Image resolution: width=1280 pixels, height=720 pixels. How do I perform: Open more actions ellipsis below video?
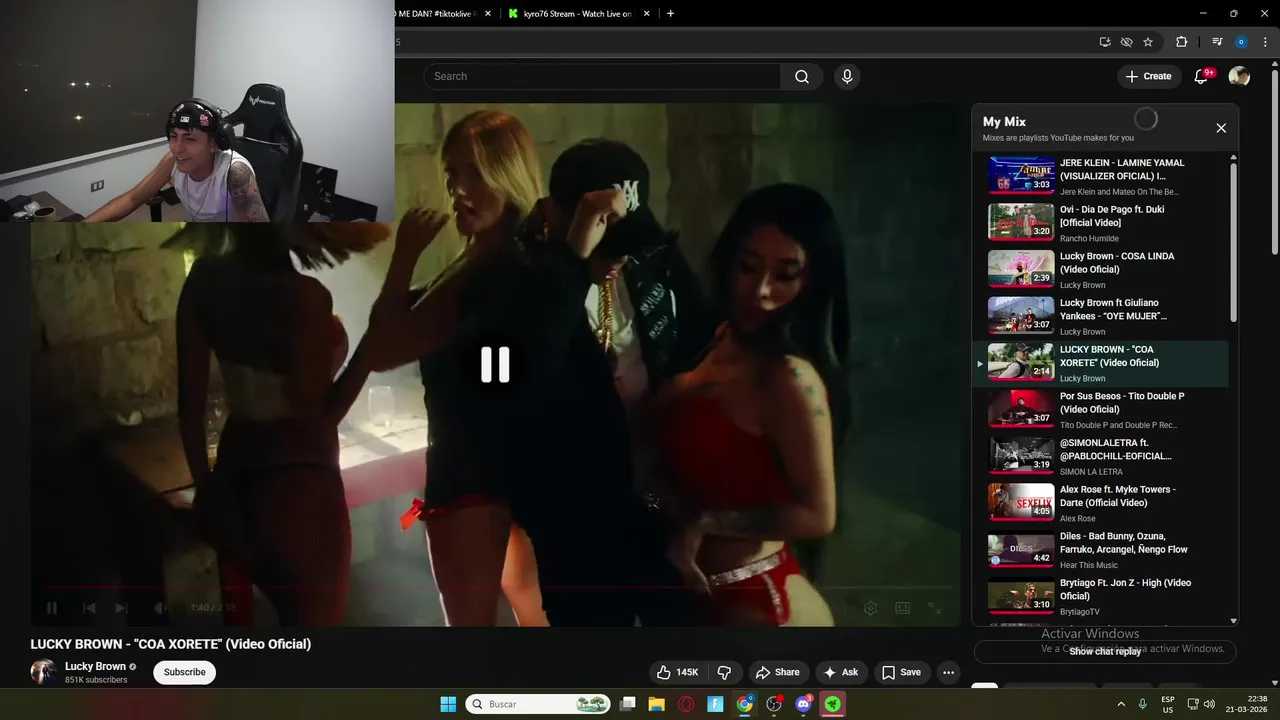[948, 672]
